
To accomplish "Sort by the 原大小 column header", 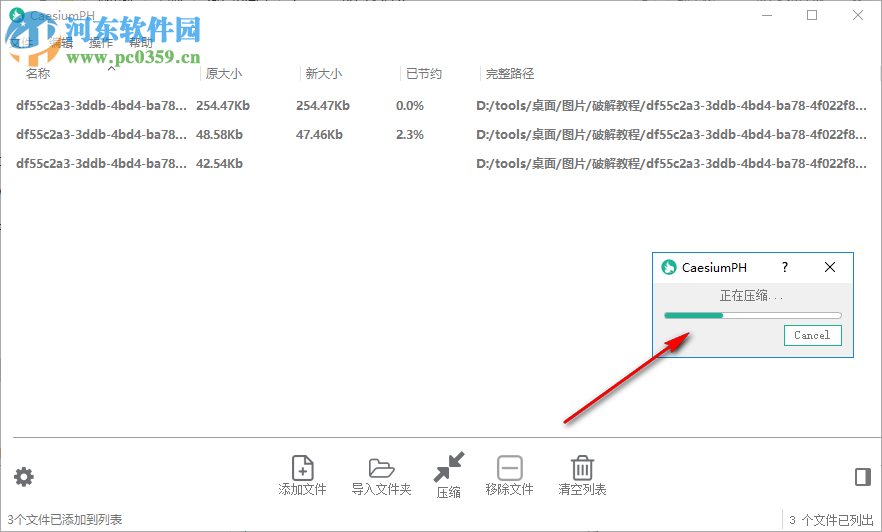I will click(223, 74).
